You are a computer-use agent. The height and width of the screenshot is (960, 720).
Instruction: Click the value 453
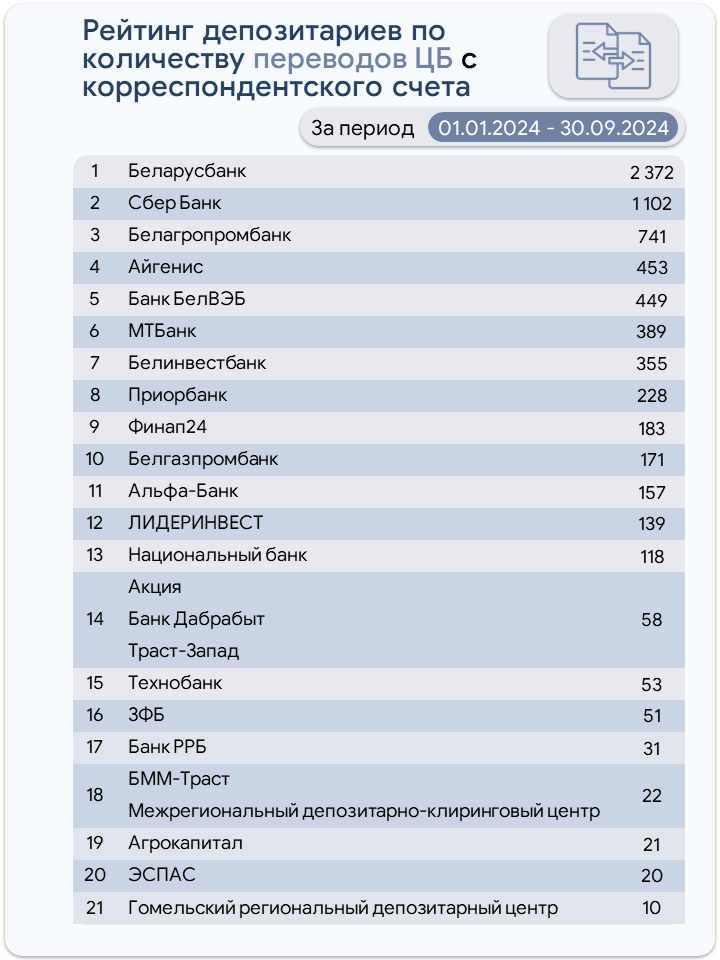[x=651, y=268]
